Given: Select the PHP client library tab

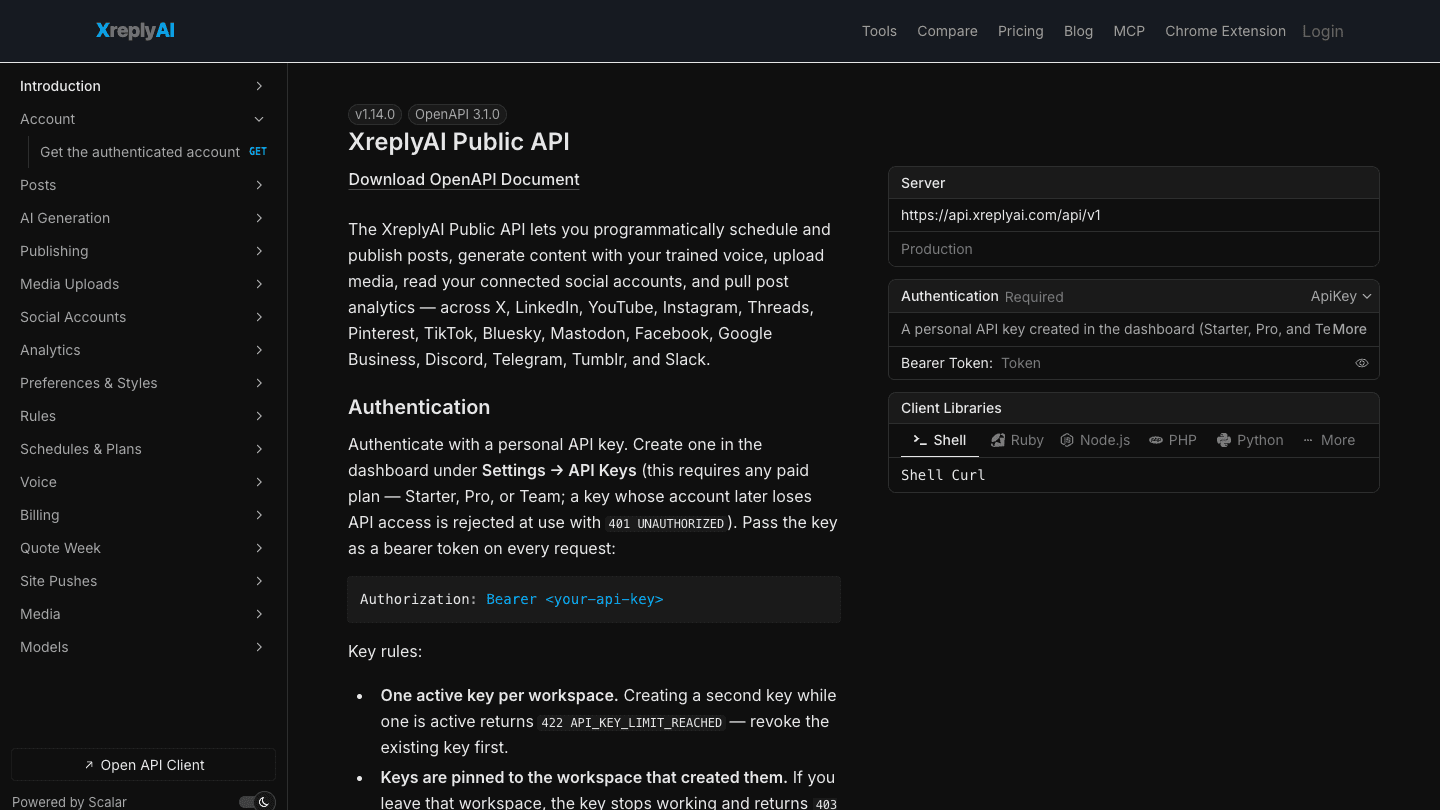Looking at the screenshot, I should click(1173, 440).
